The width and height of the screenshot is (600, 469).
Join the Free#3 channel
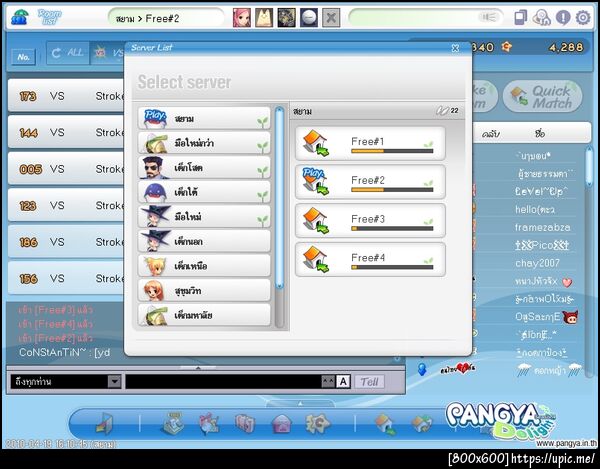click(370, 221)
